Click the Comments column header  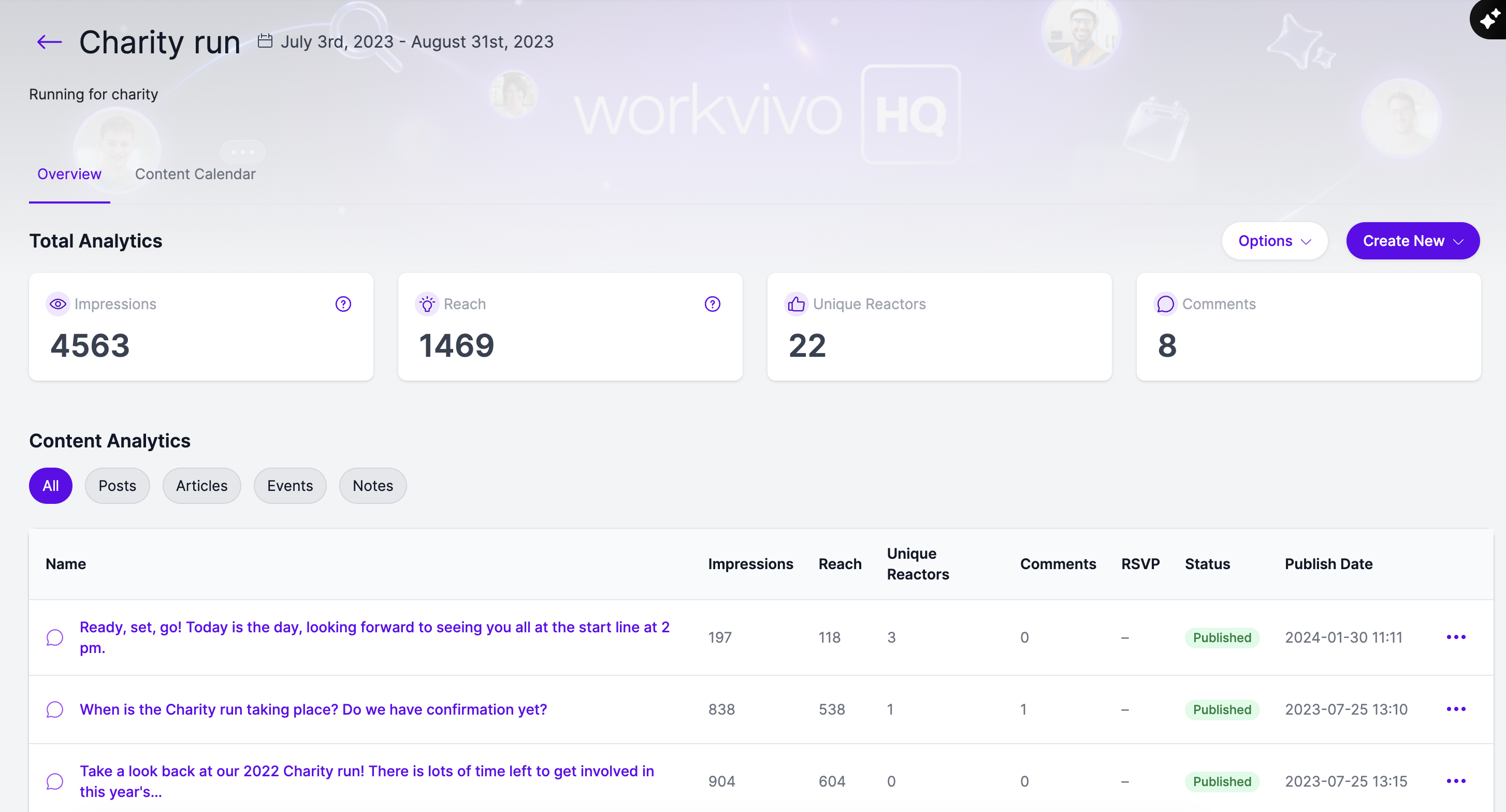point(1058,564)
